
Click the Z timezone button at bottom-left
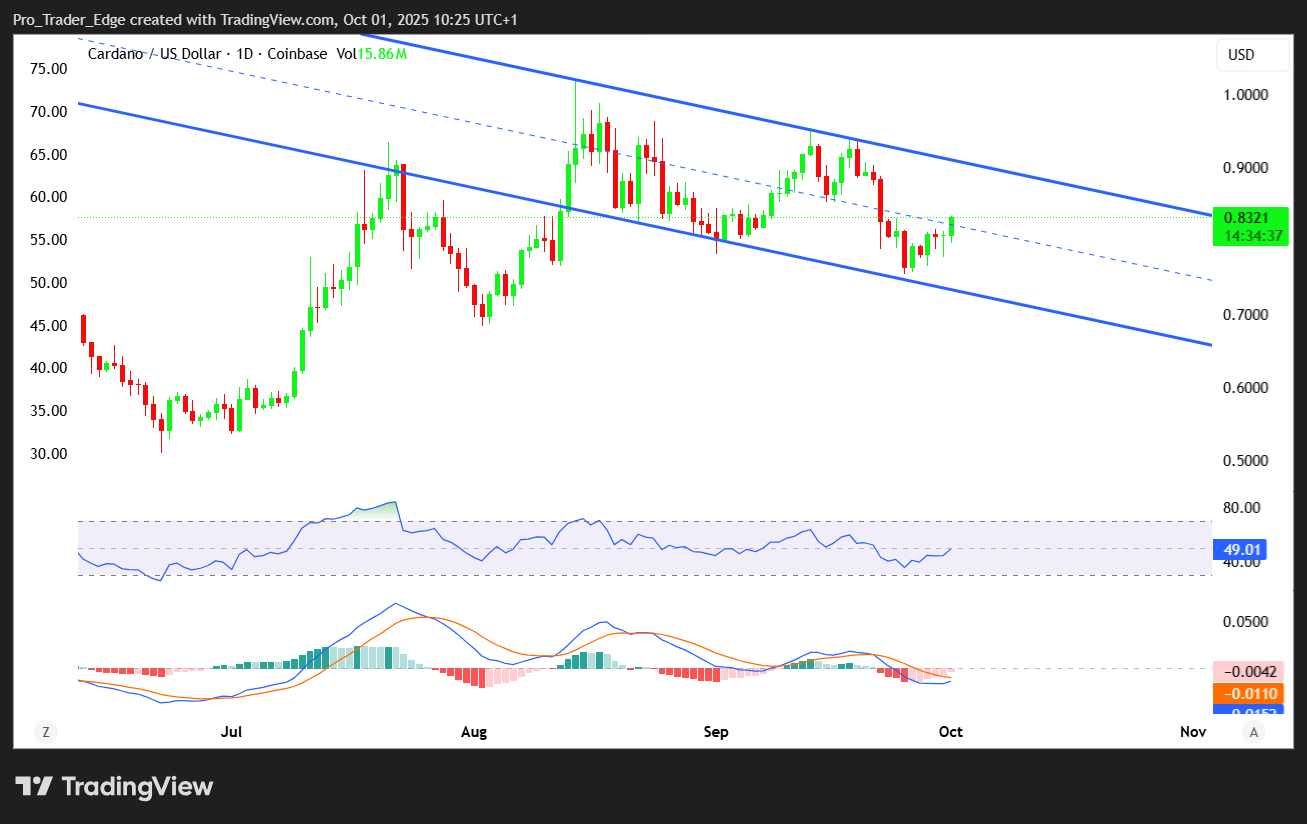(x=45, y=732)
